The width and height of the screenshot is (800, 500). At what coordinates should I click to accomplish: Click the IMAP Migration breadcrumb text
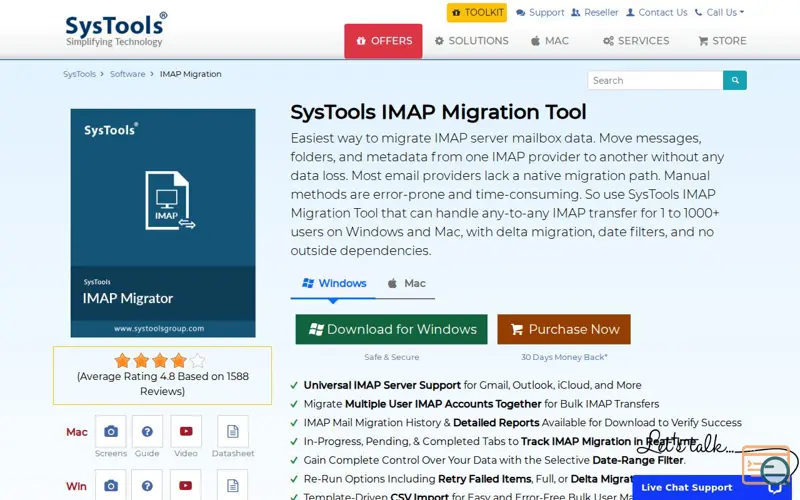(x=190, y=74)
